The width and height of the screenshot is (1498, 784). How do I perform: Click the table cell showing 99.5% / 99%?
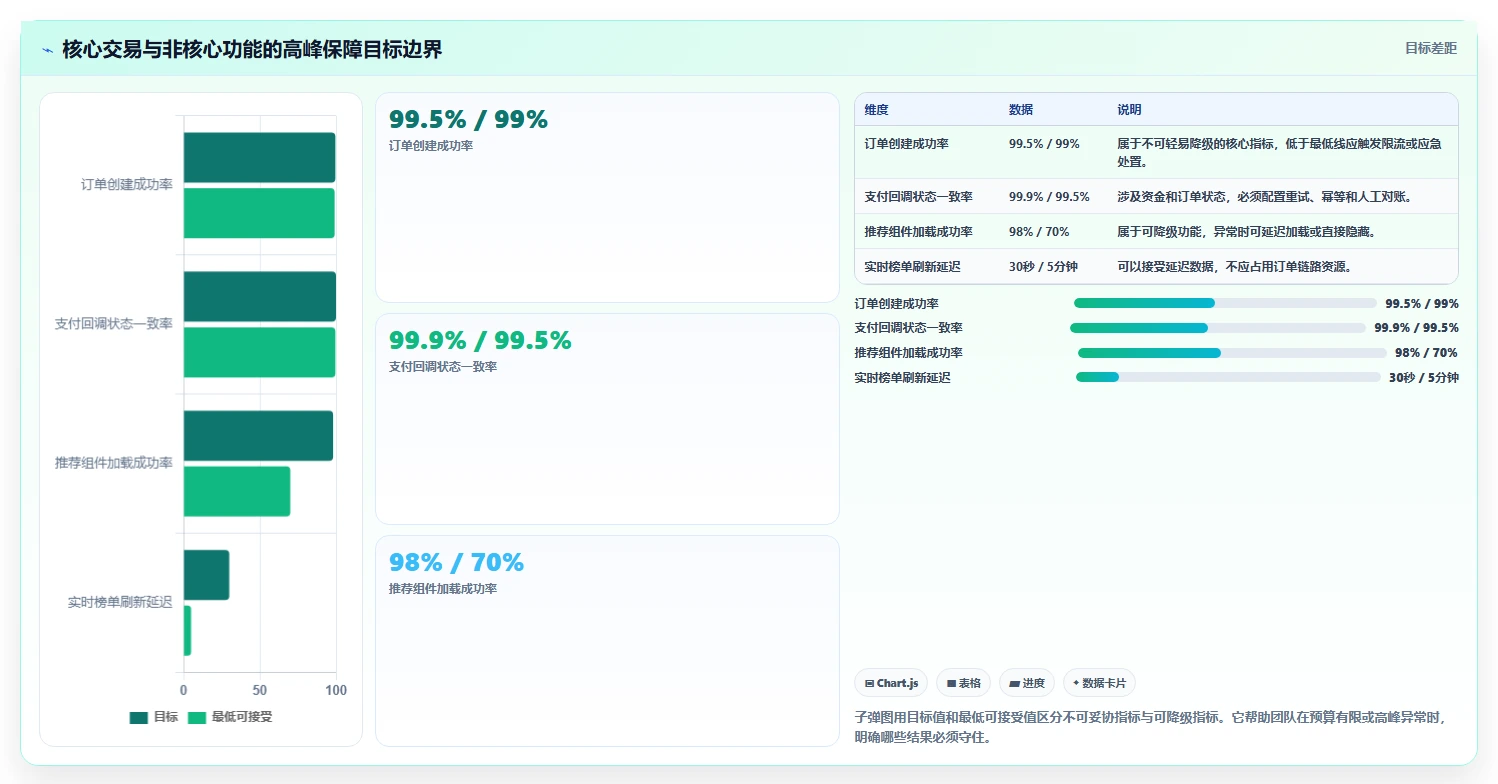pyautogui.click(x=1044, y=144)
